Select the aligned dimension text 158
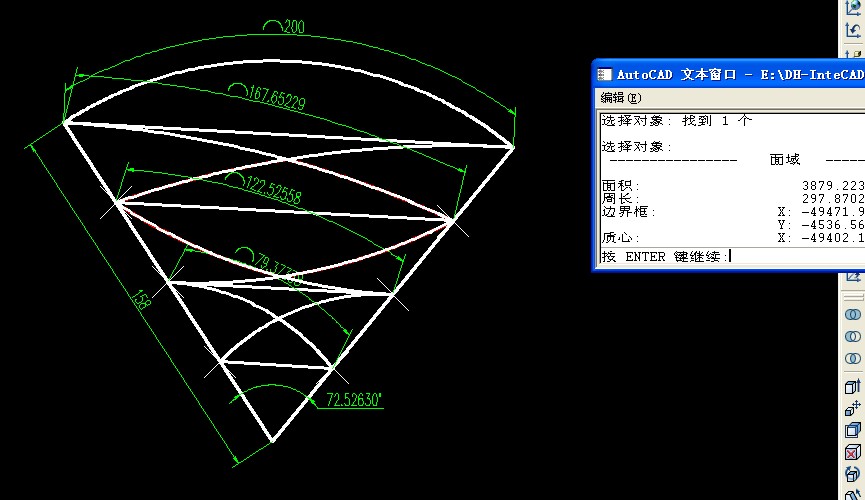The height and width of the screenshot is (500, 865). tap(141, 300)
